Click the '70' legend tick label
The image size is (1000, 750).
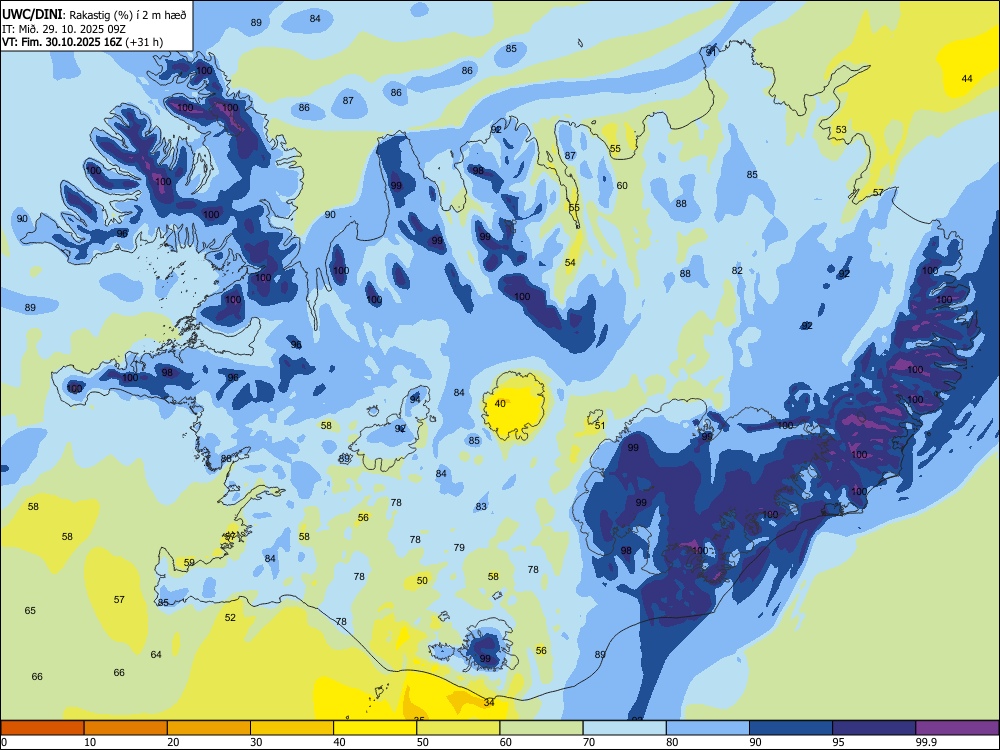(589, 742)
